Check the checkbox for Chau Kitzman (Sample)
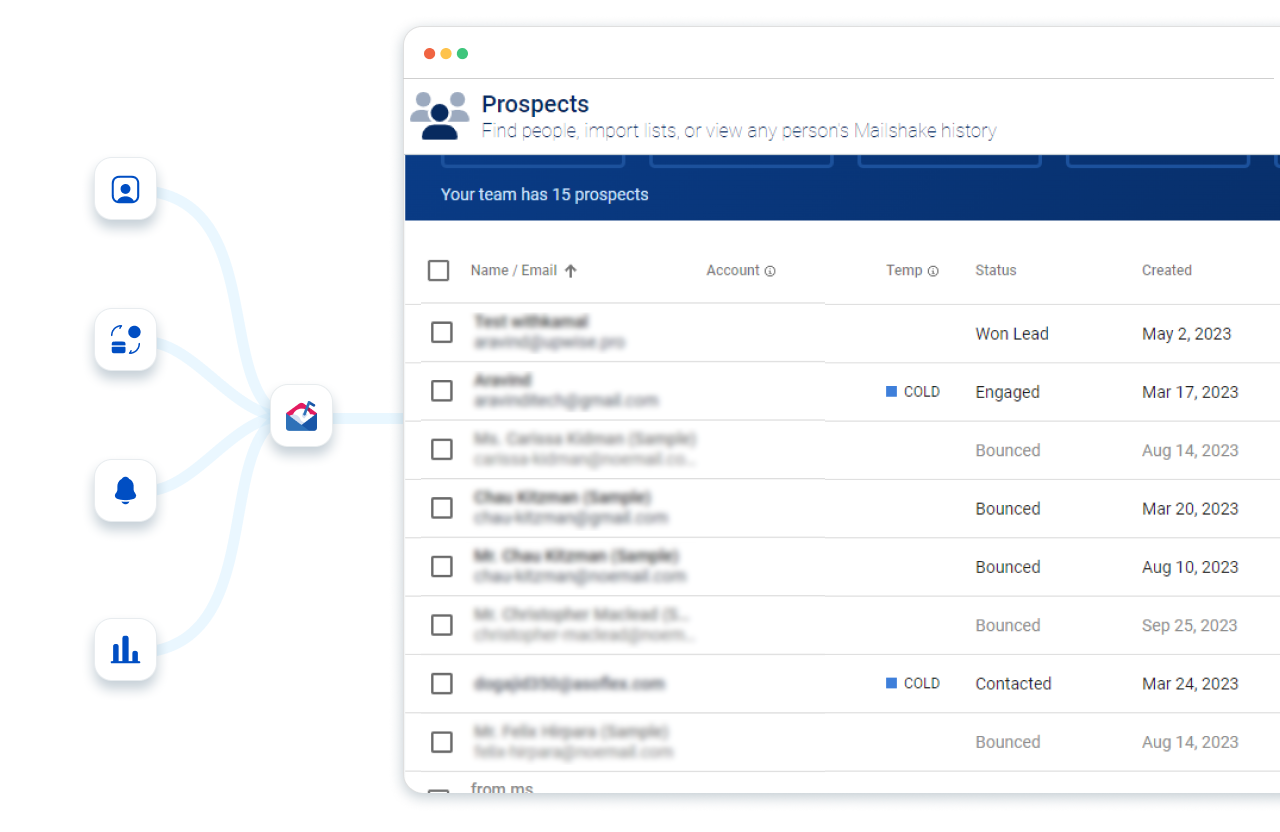 (x=441, y=508)
